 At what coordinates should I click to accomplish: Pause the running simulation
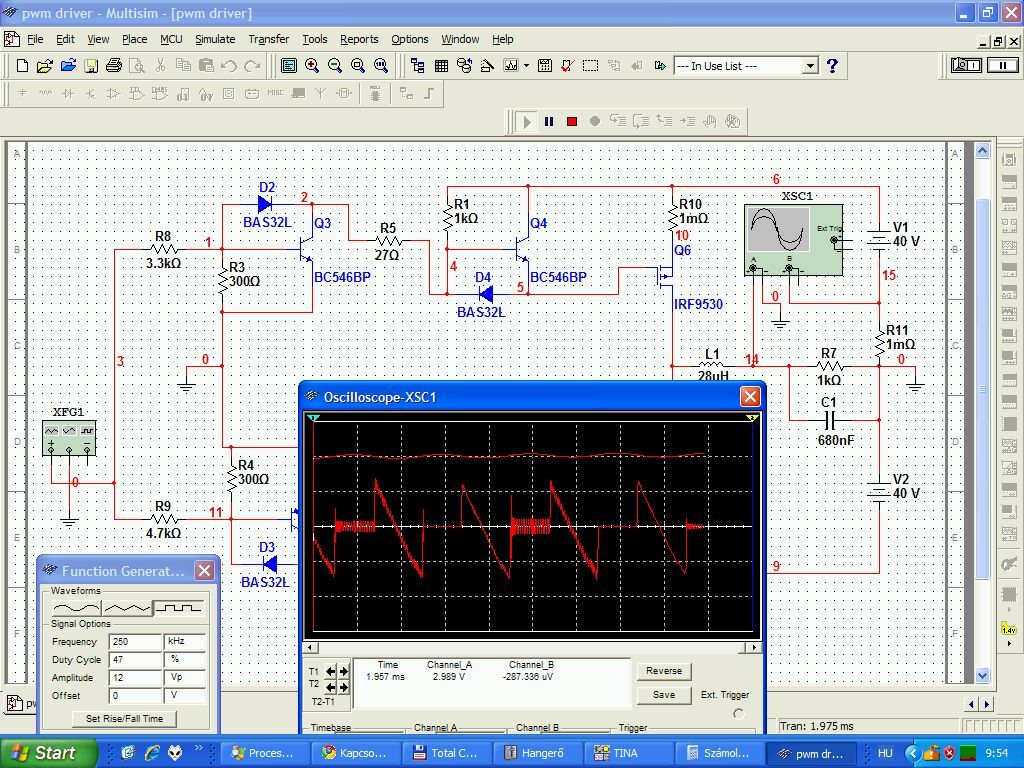point(549,121)
